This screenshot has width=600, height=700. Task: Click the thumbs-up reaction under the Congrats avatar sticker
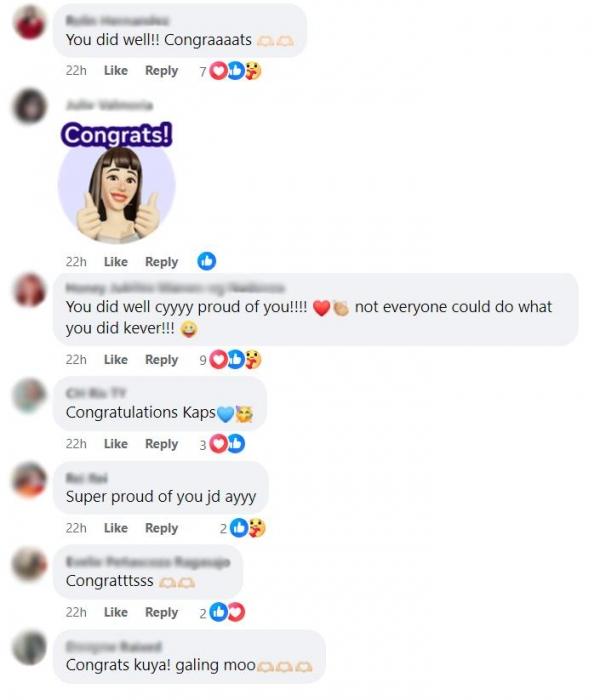coord(207,261)
